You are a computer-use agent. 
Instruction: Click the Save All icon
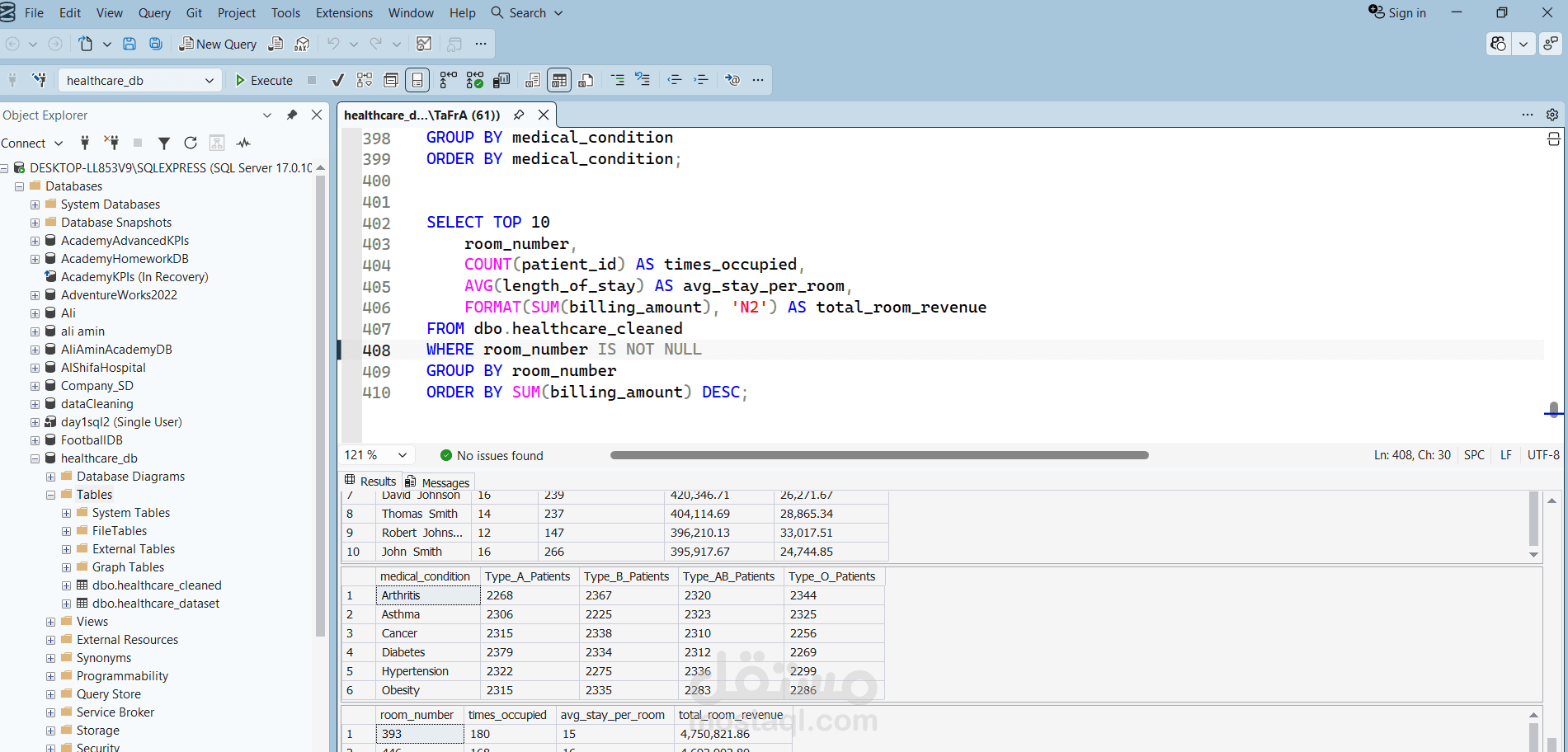click(x=155, y=44)
